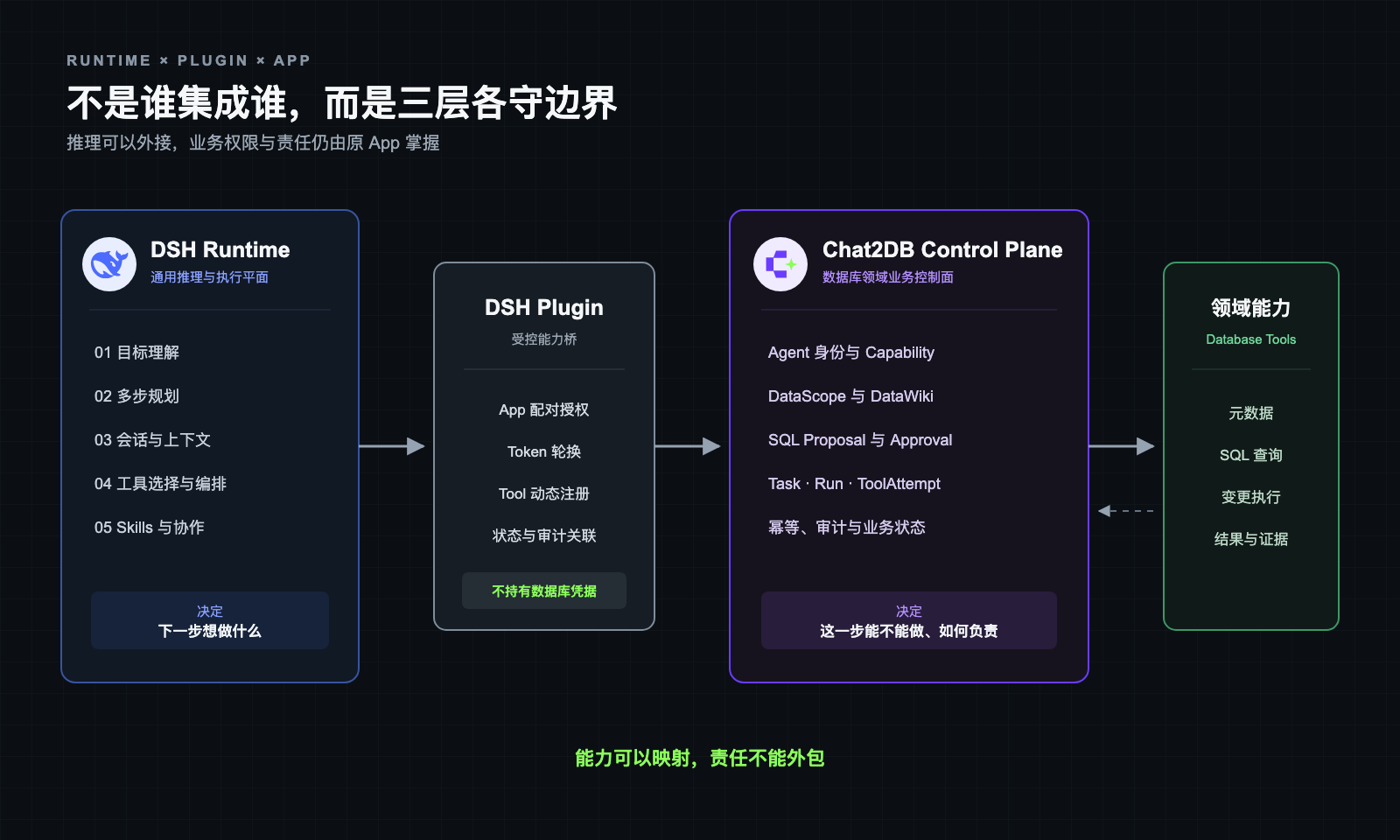Click the '数据库领域业务控制面' subtitle
1400x840 pixels.
888,277
